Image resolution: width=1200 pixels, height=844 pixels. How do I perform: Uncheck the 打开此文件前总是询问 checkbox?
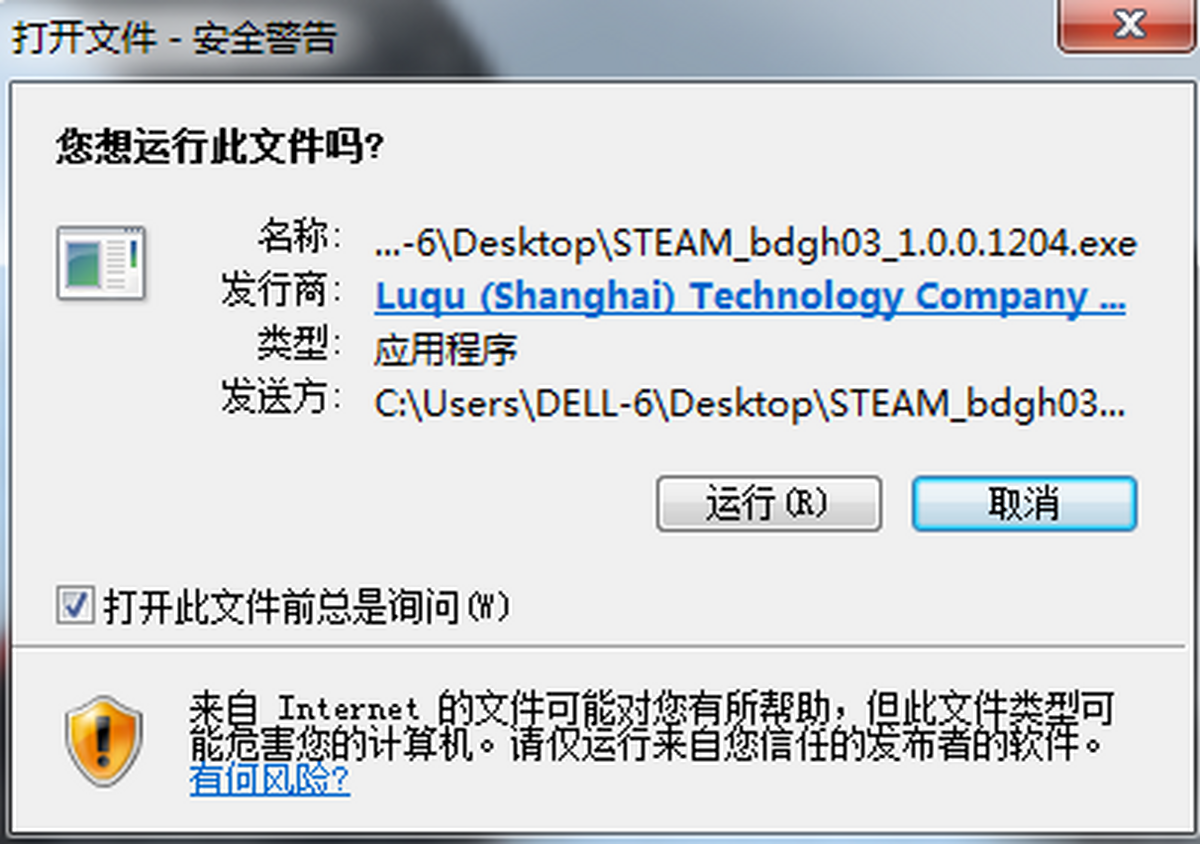[75, 605]
